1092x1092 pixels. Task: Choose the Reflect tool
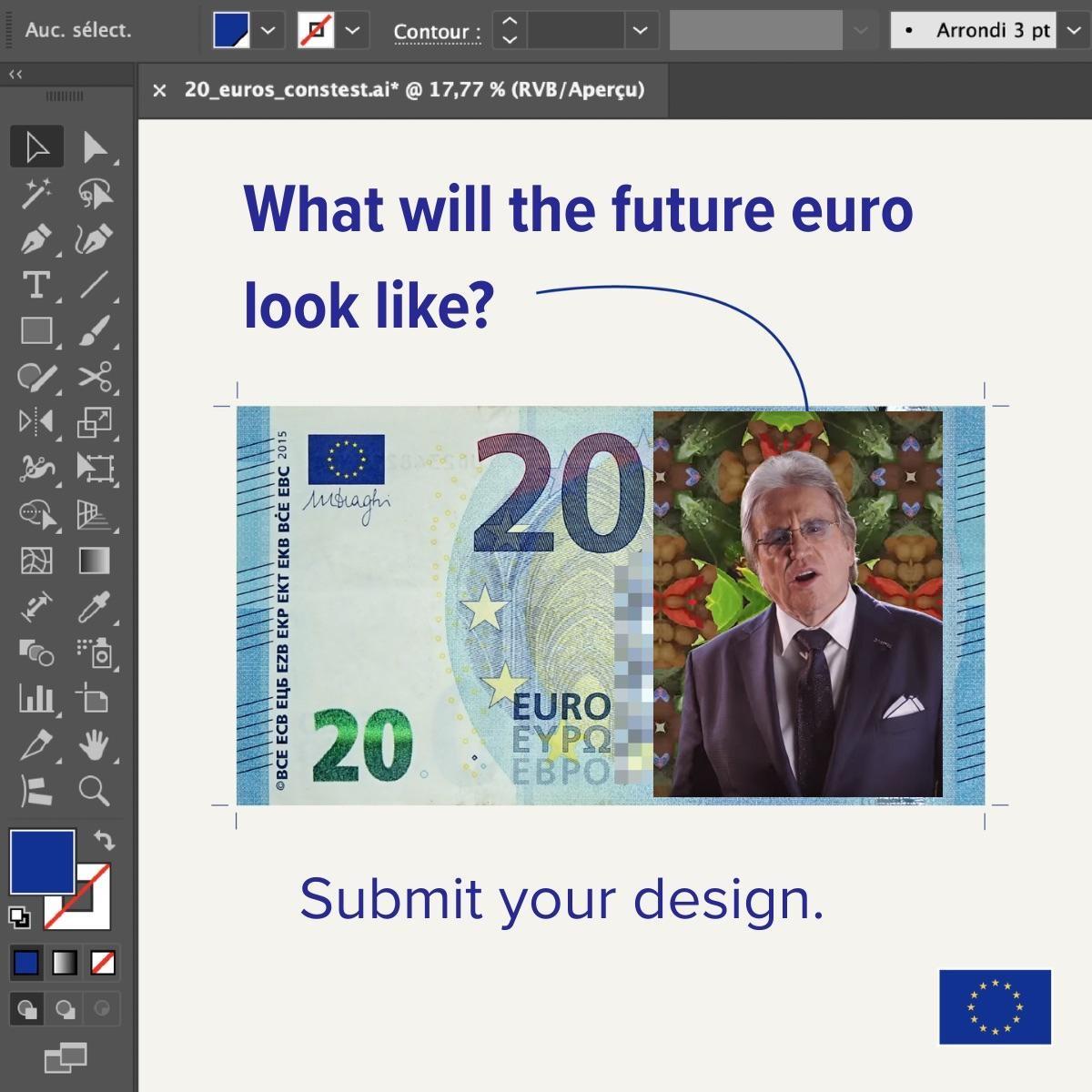(x=37, y=421)
